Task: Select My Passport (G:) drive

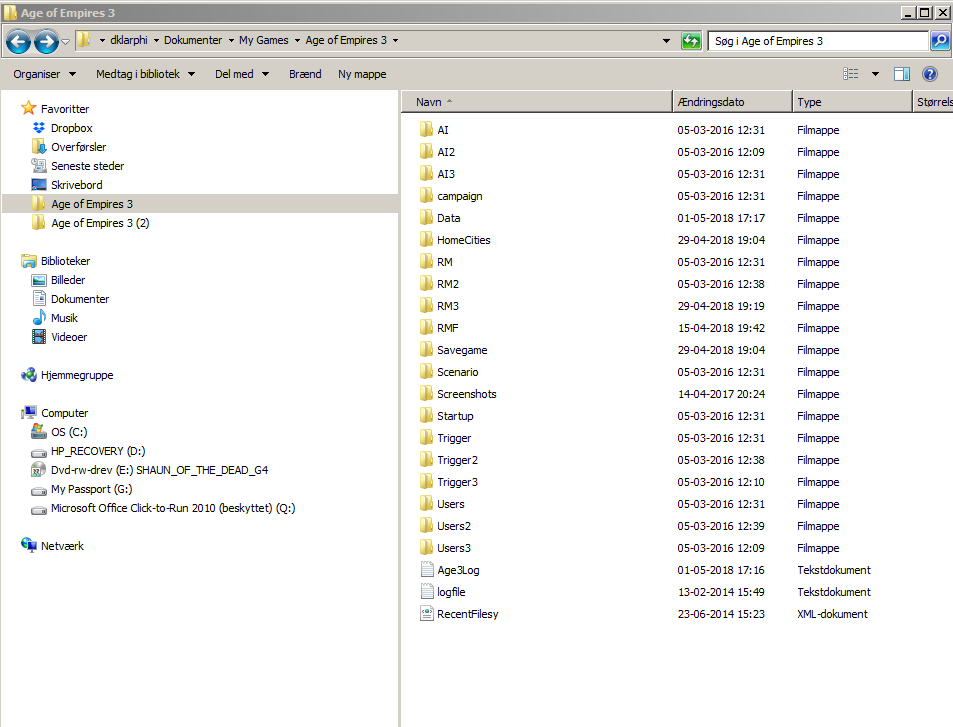Action: point(91,489)
